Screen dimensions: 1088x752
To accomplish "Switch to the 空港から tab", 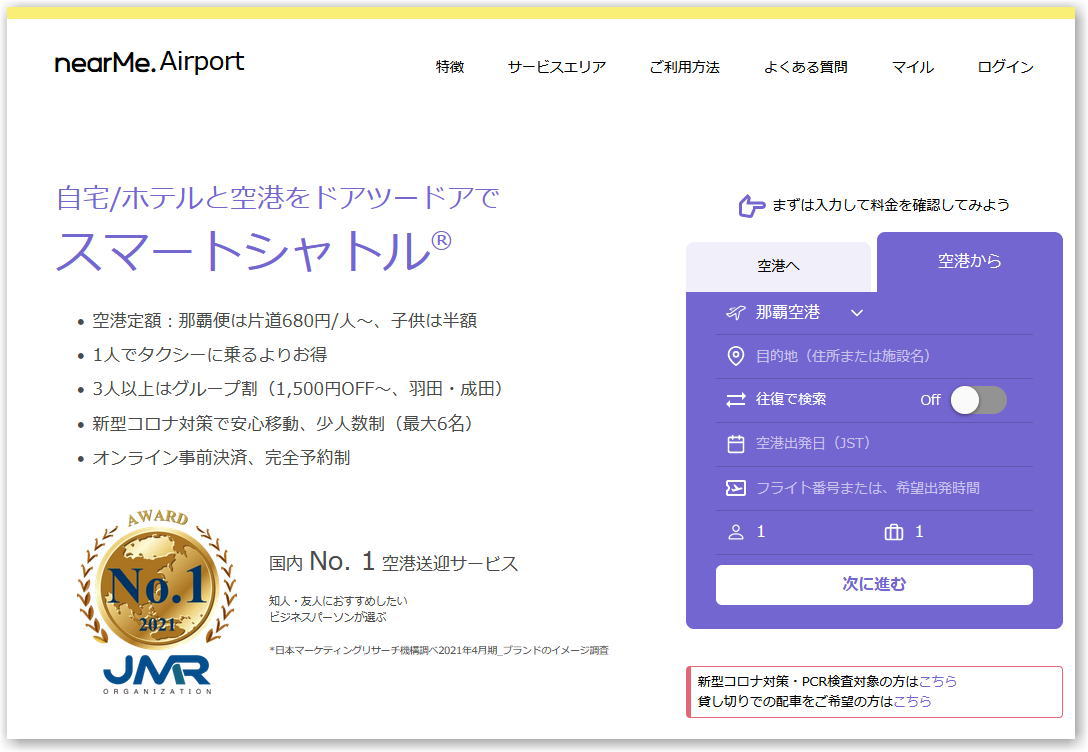I will 969,262.
